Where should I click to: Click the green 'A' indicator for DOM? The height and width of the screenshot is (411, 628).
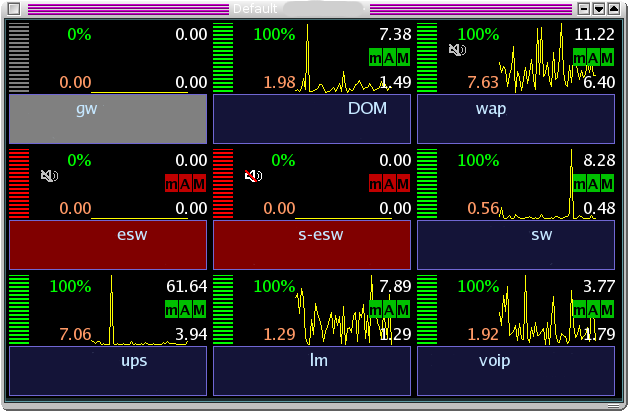[x=389, y=58]
